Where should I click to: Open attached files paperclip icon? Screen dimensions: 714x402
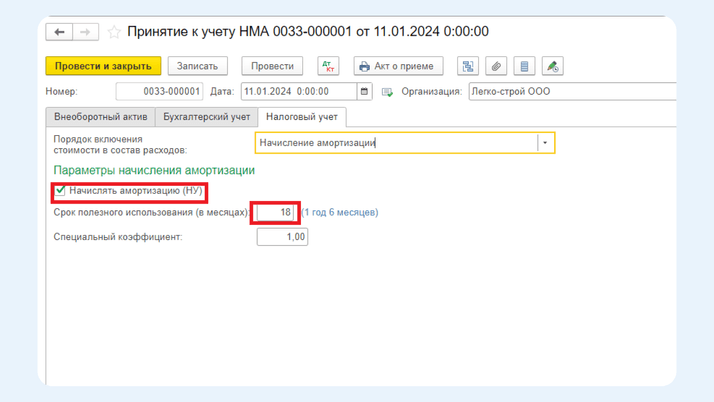495,66
